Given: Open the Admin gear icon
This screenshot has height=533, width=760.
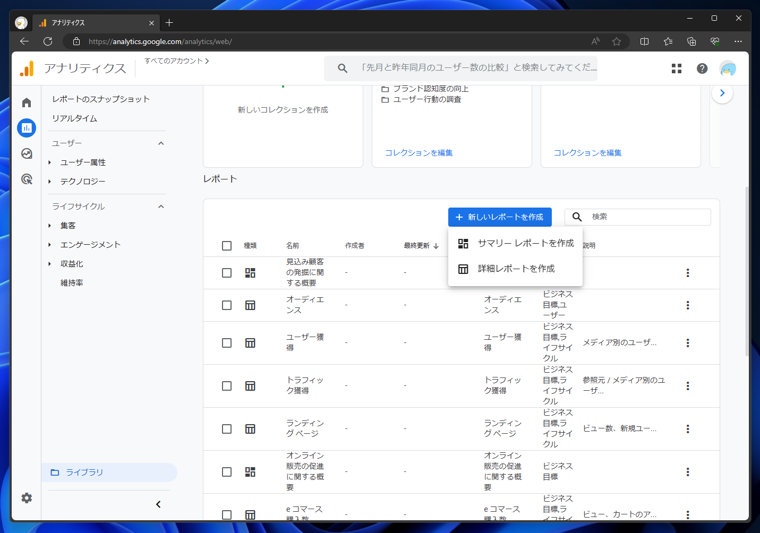Looking at the screenshot, I should (27, 498).
